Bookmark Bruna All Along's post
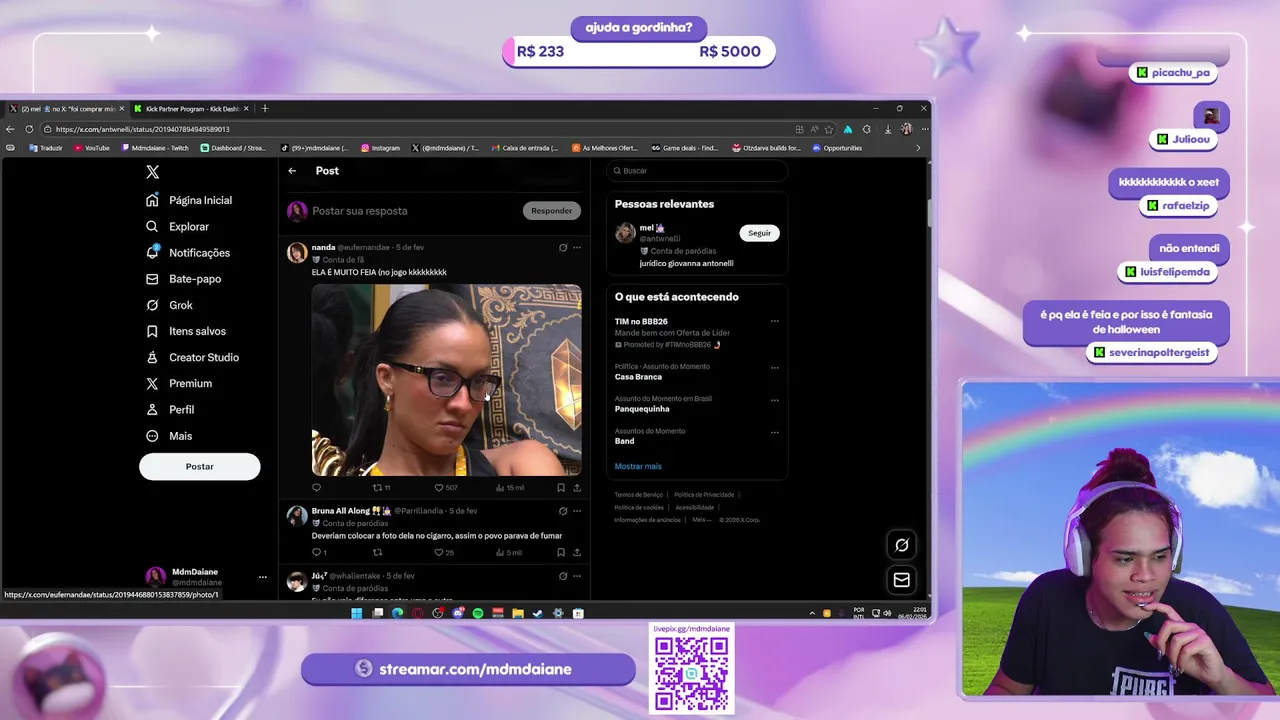 561,552
